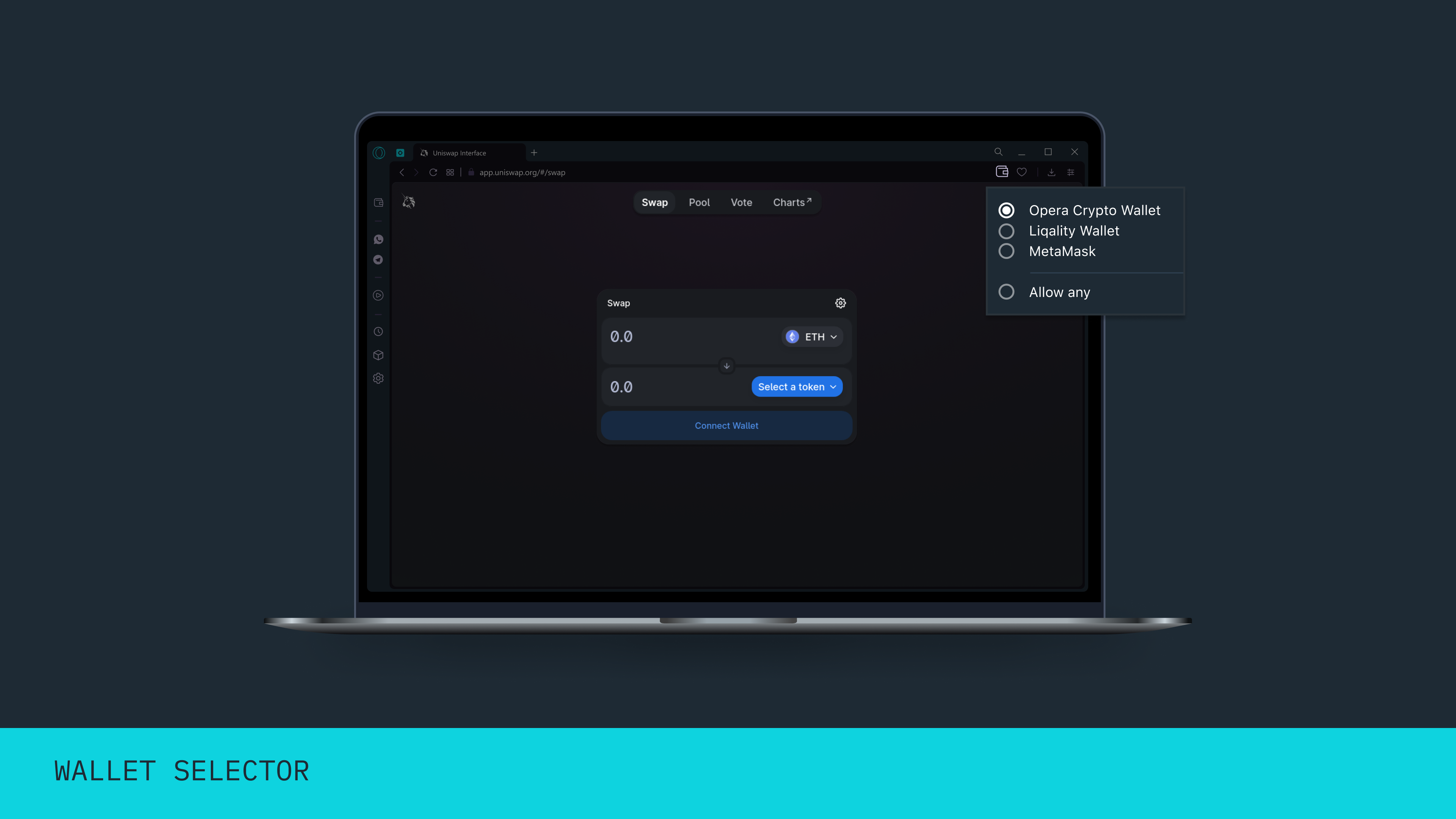The width and height of the screenshot is (1456, 819).
Task: Open the swap settings gear icon
Action: (840, 303)
